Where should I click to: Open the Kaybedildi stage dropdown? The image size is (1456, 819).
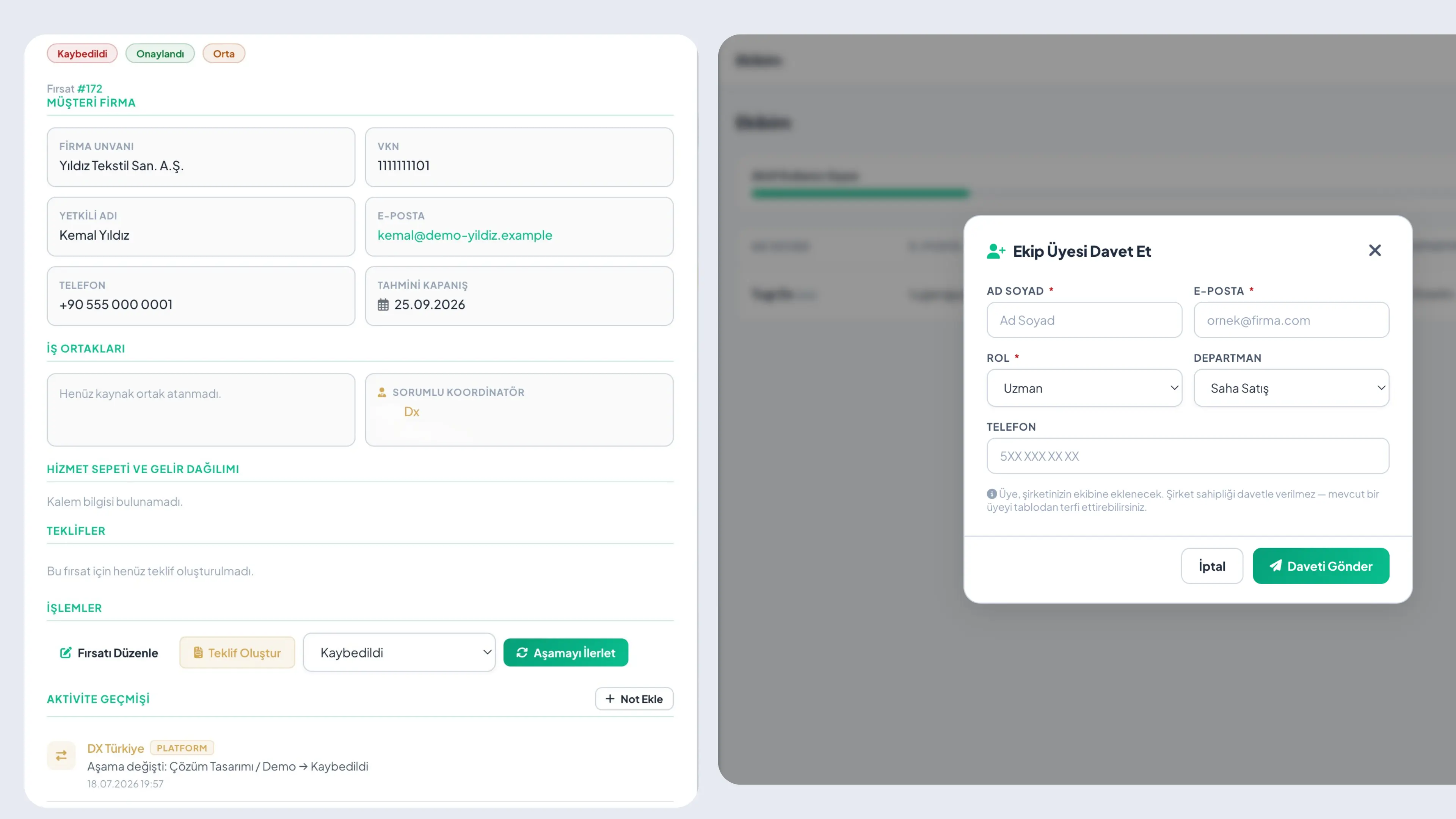pos(399,652)
